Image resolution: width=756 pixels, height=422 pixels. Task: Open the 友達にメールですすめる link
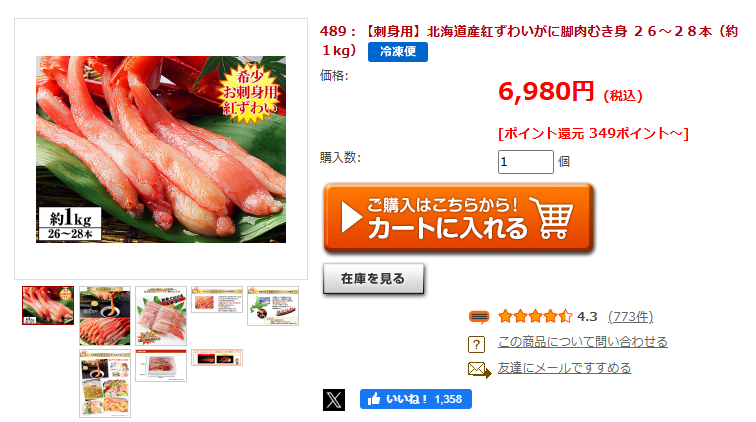pyautogui.click(x=564, y=368)
